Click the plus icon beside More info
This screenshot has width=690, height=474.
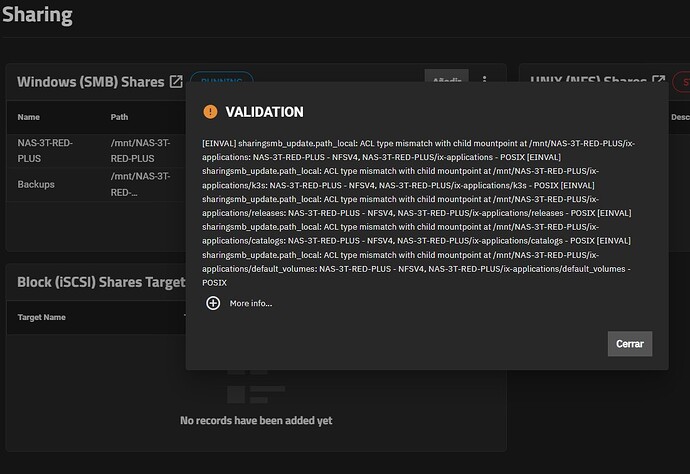click(x=213, y=303)
